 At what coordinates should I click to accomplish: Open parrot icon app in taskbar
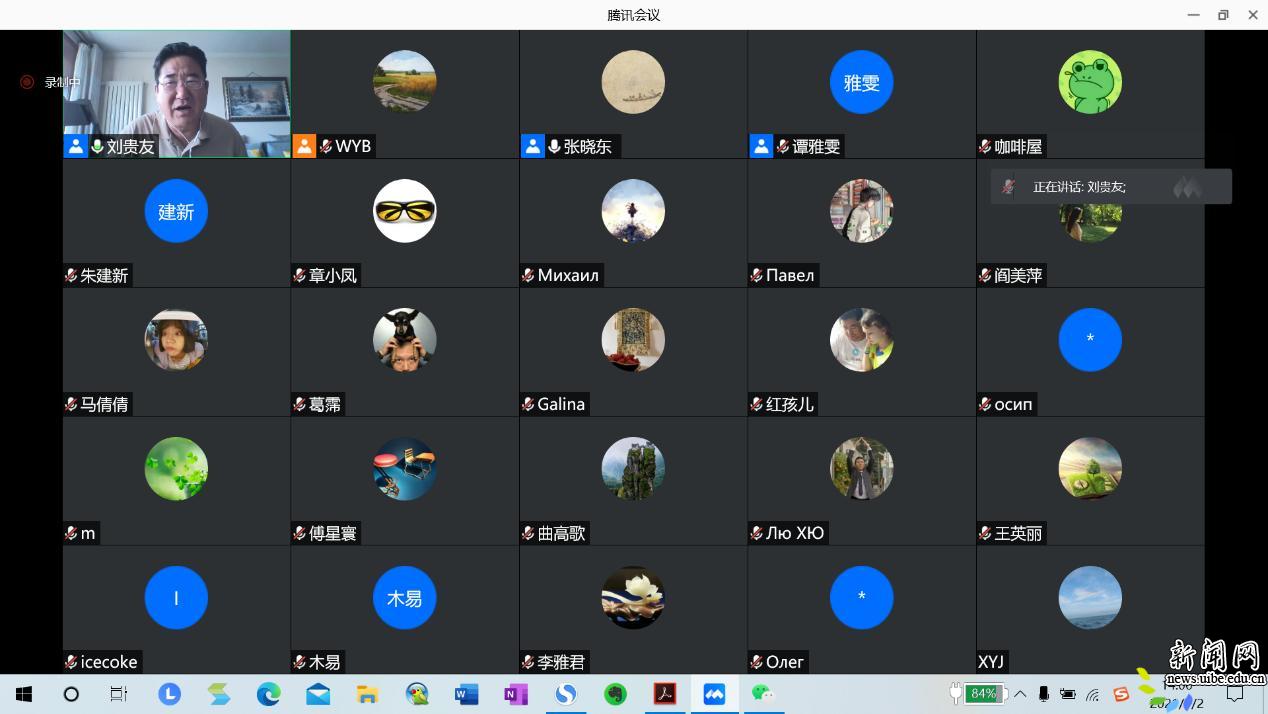click(x=417, y=693)
